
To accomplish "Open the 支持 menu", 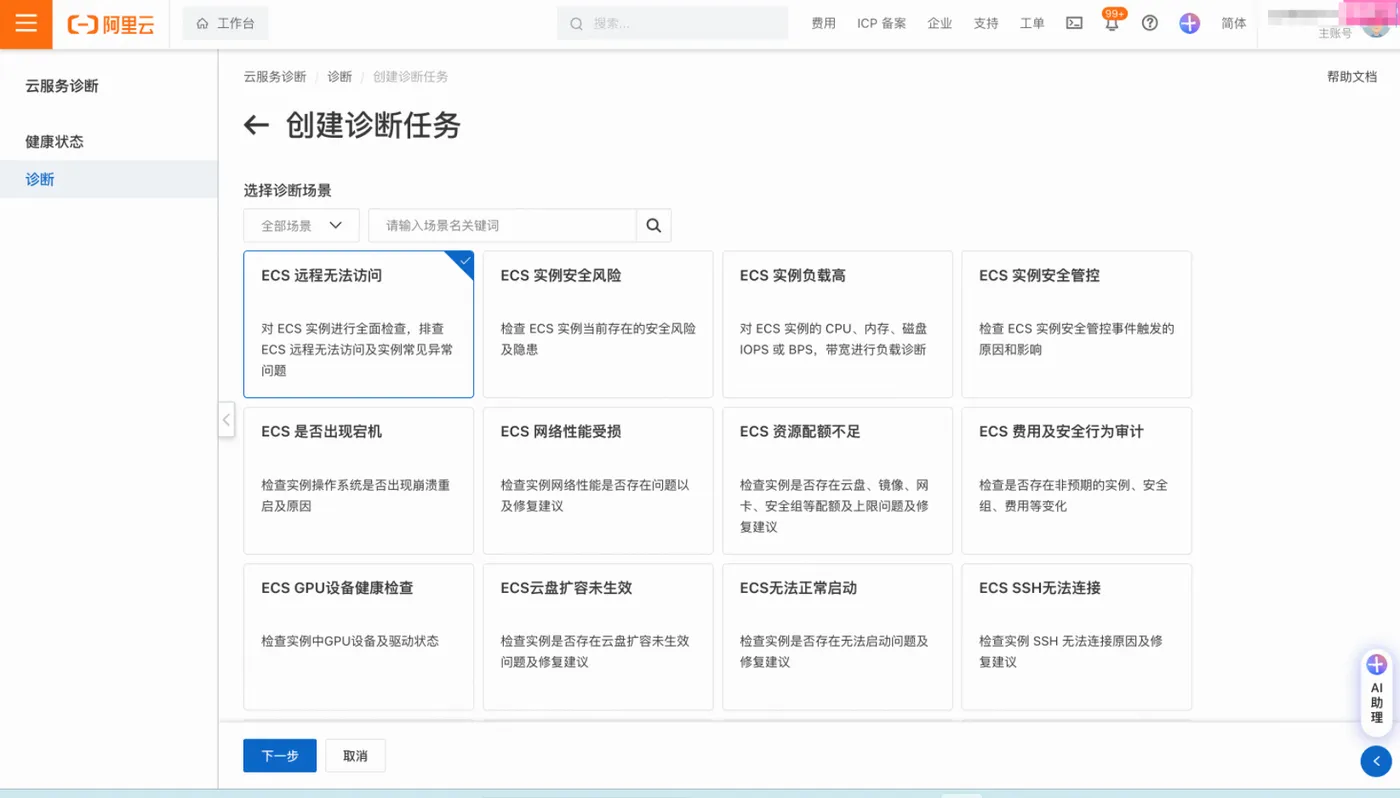I will (986, 23).
